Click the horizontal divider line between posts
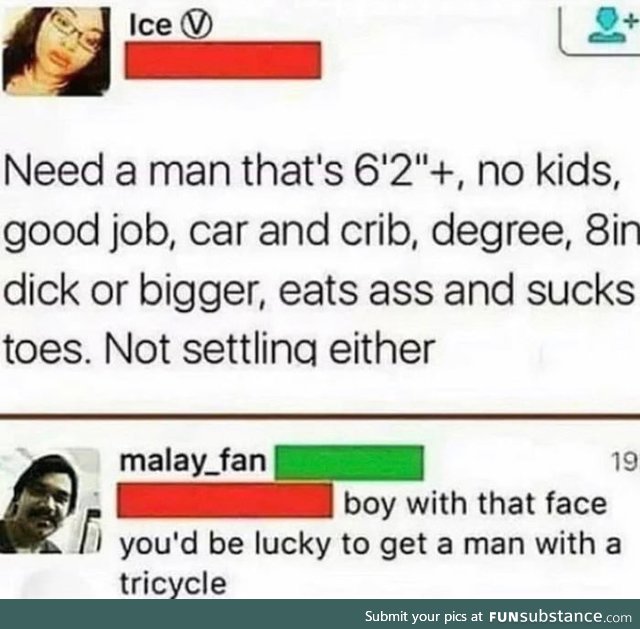This screenshot has width=640, height=629. pos(320,416)
